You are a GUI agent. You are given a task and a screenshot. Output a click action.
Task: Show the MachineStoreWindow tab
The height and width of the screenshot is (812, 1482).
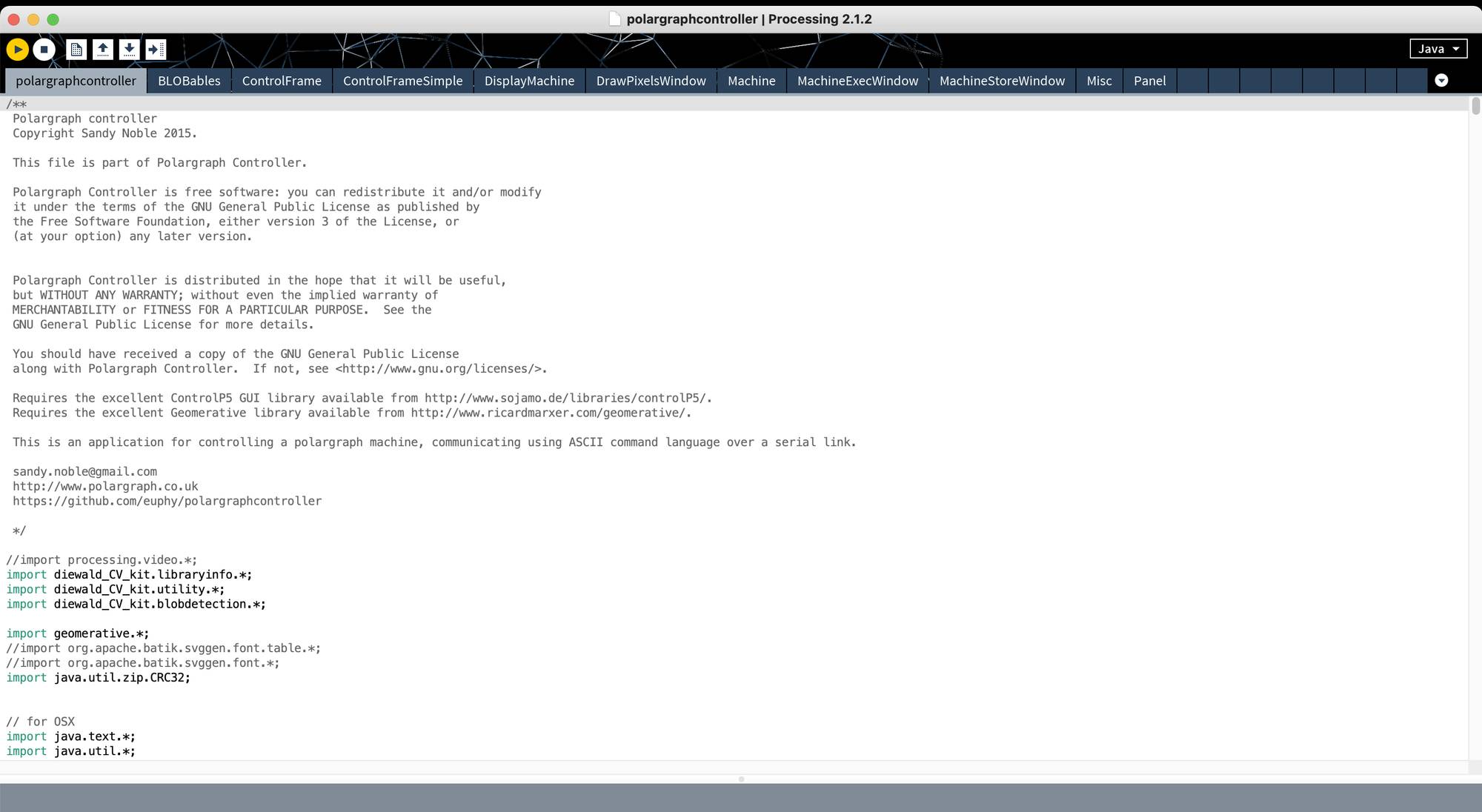pyautogui.click(x=1002, y=81)
